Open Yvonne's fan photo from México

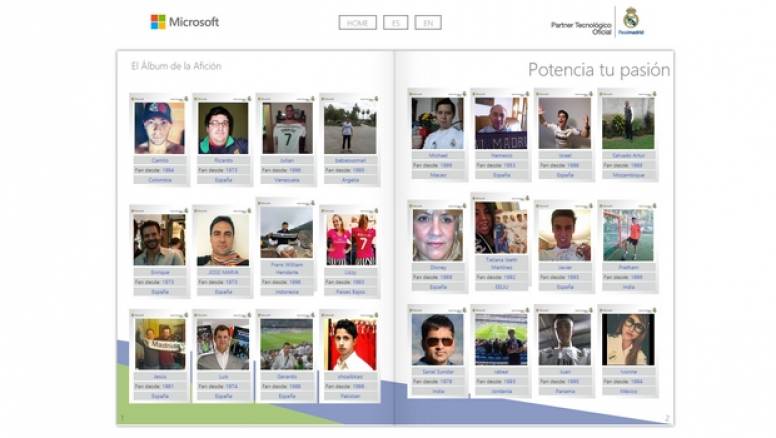coord(627,339)
